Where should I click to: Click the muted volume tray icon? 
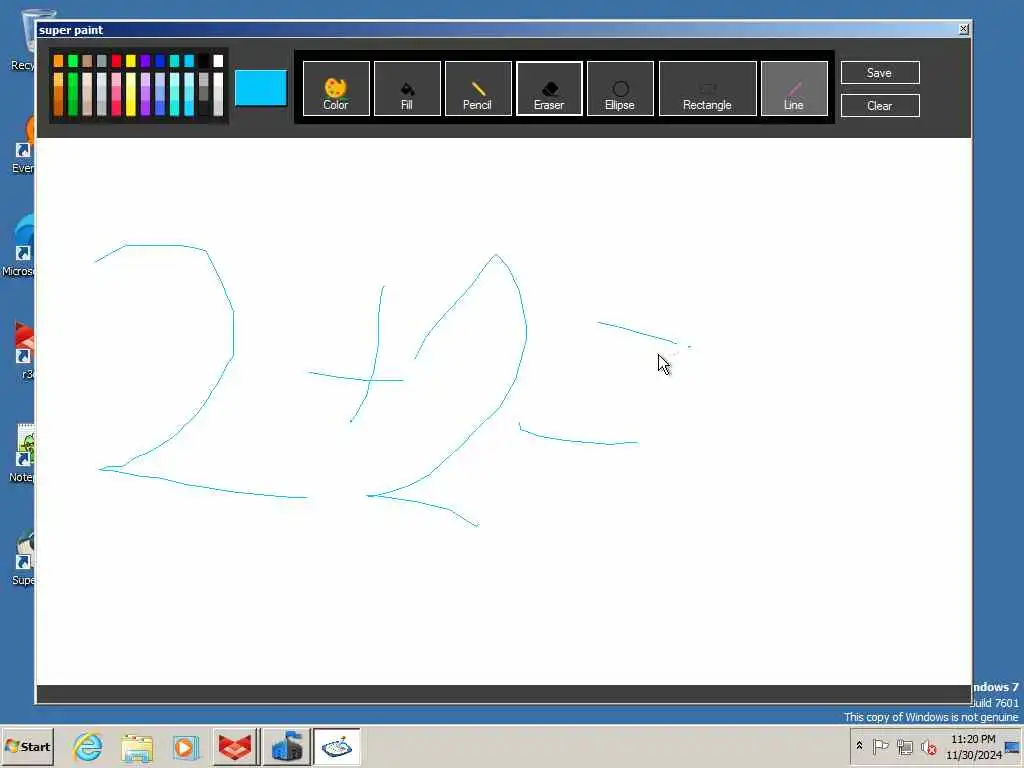tap(928, 746)
